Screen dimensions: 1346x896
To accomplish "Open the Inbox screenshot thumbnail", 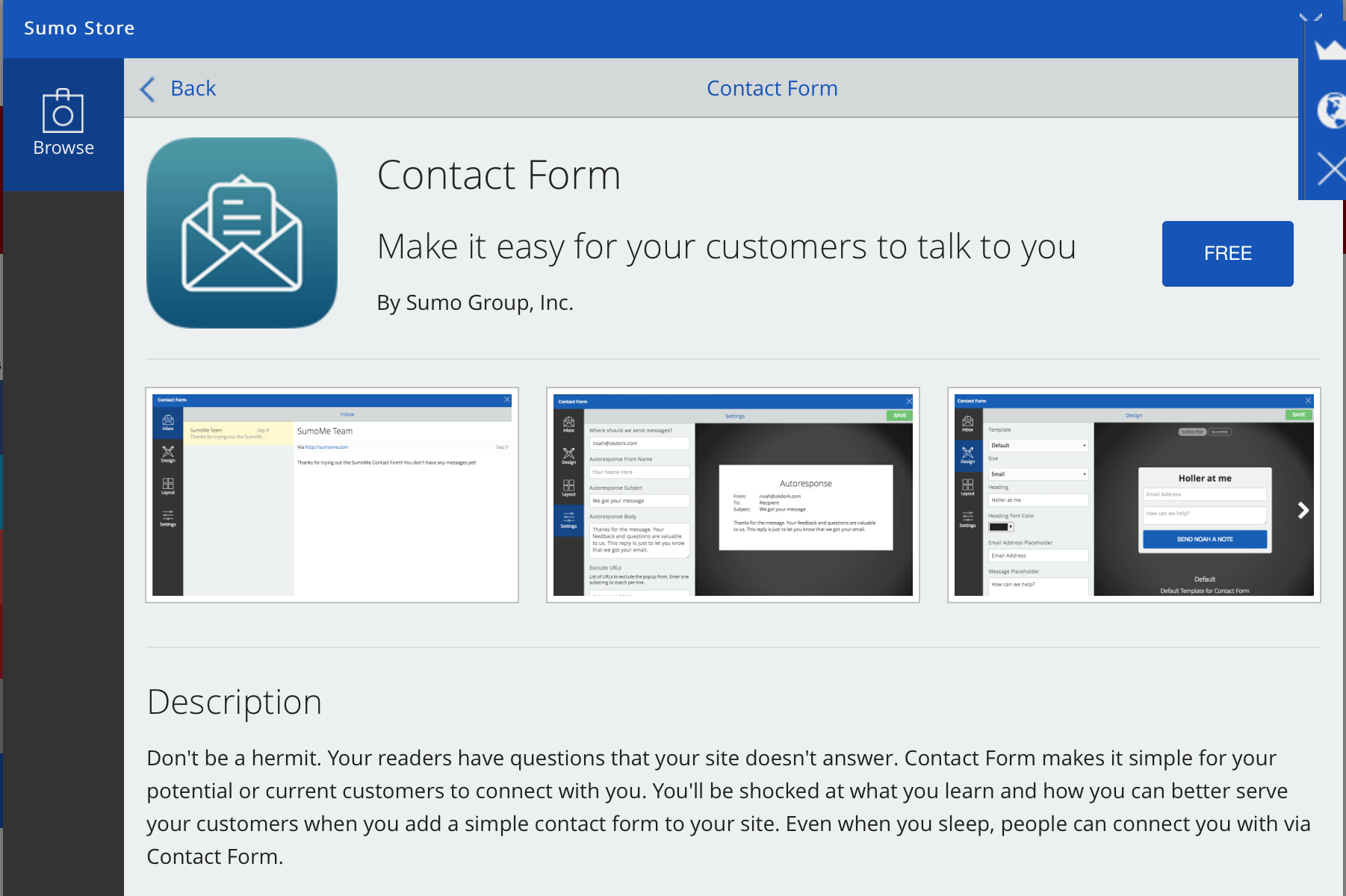I will point(332,494).
